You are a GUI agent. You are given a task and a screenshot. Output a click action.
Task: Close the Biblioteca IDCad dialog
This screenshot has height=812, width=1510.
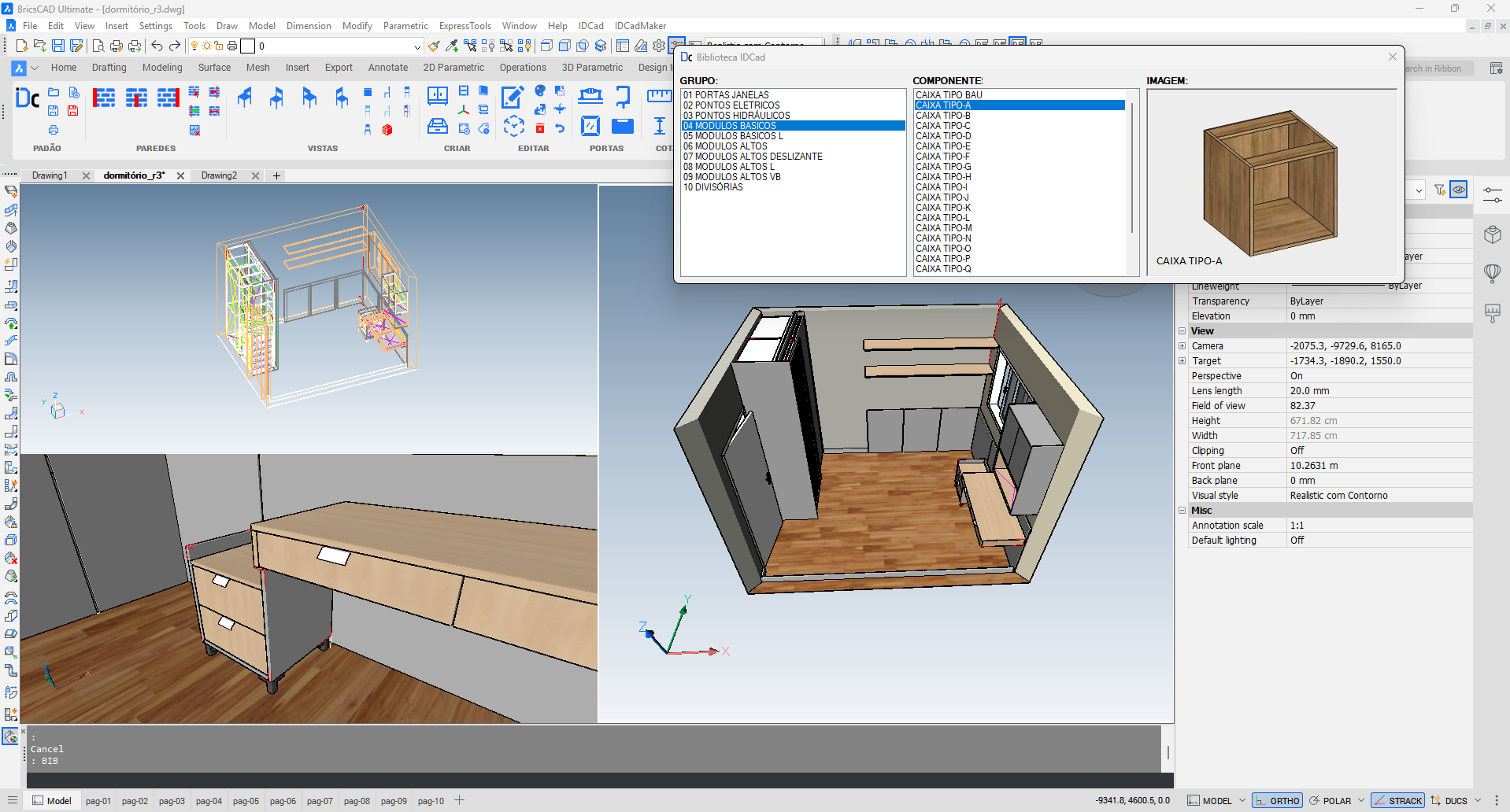coord(1392,57)
